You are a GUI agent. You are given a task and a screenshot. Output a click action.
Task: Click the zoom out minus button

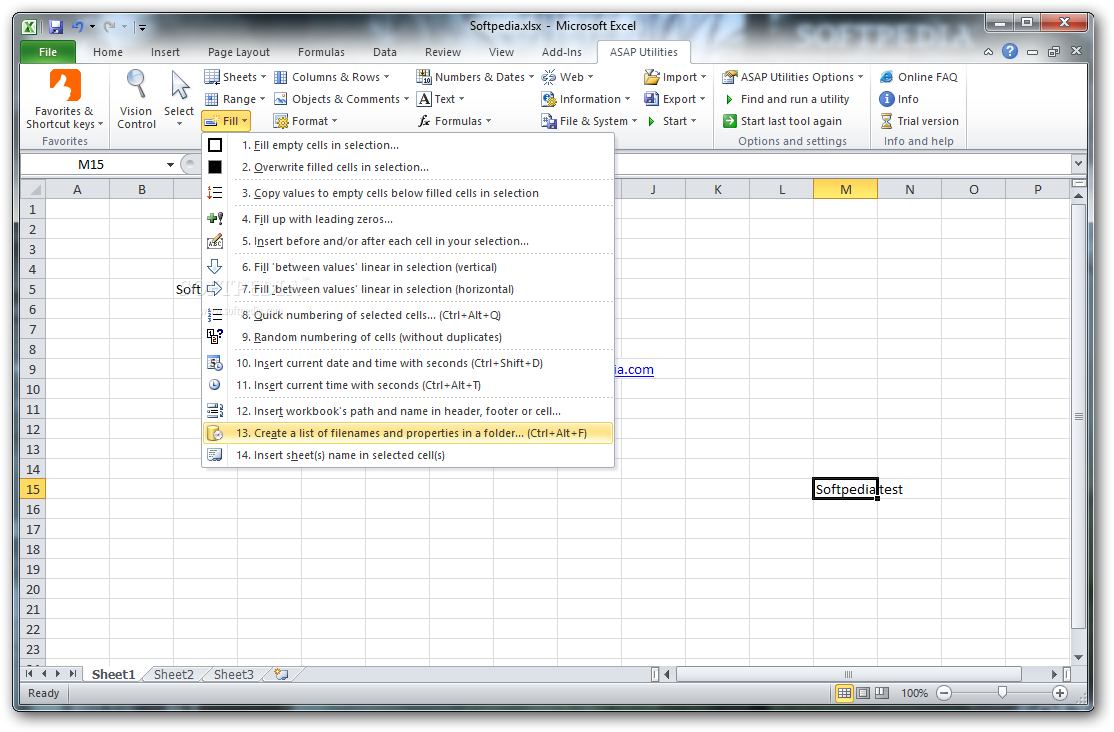pos(943,693)
